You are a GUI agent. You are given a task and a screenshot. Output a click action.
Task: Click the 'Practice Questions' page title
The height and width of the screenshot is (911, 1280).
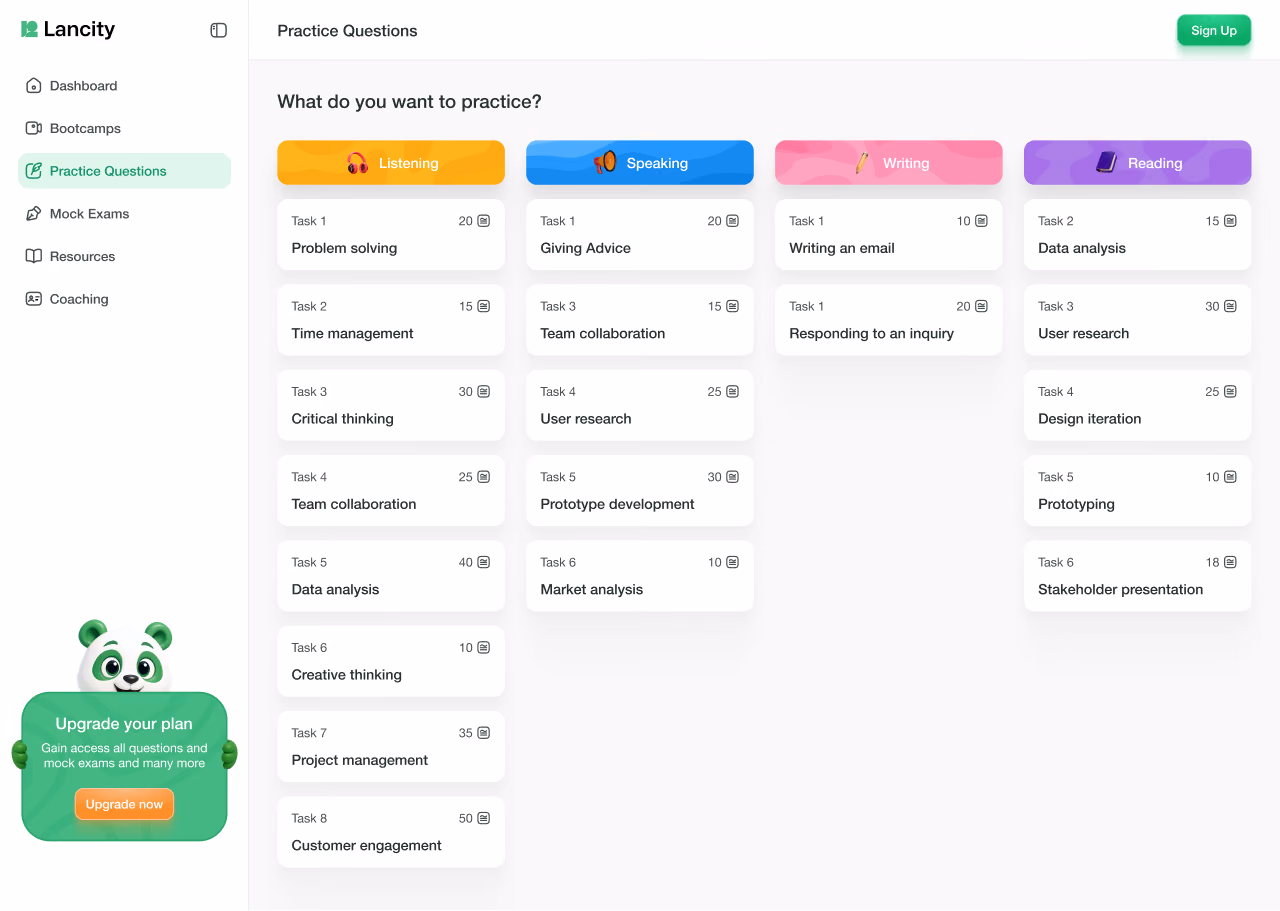[x=347, y=31]
